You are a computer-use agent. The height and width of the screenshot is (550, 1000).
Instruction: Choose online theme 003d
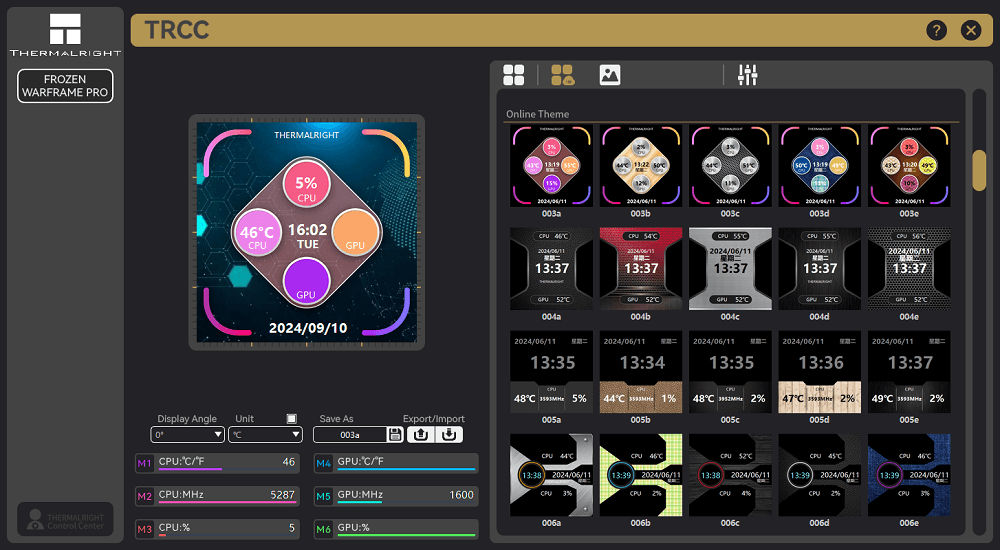[x=820, y=166]
